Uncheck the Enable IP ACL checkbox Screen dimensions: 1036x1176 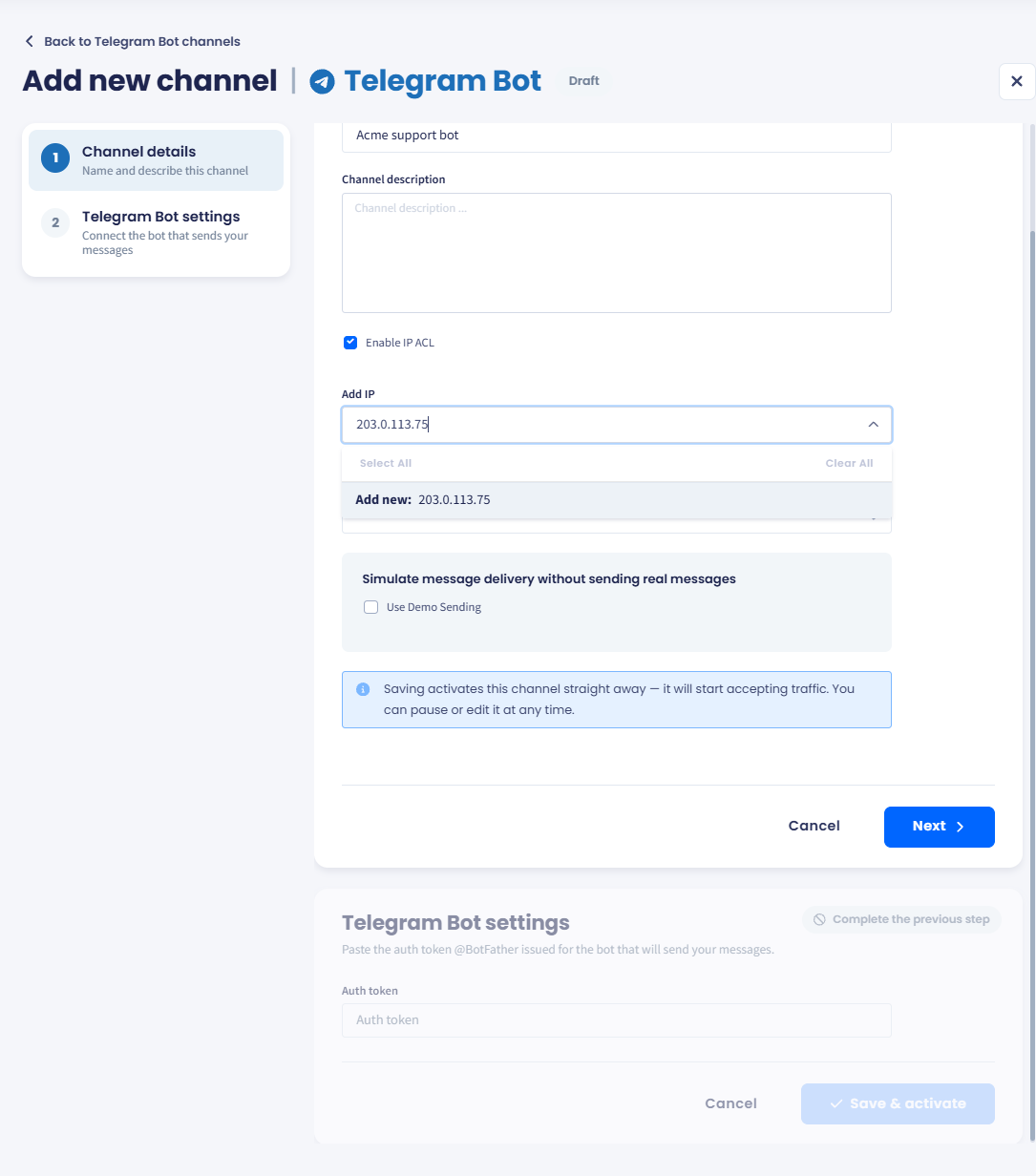(x=350, y=342)
